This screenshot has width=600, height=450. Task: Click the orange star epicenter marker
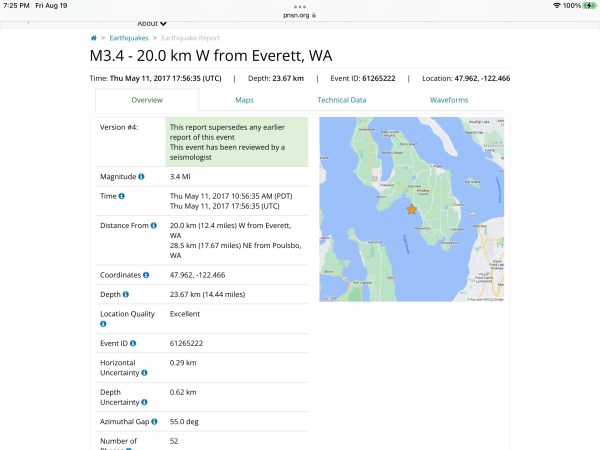[411, 209]
